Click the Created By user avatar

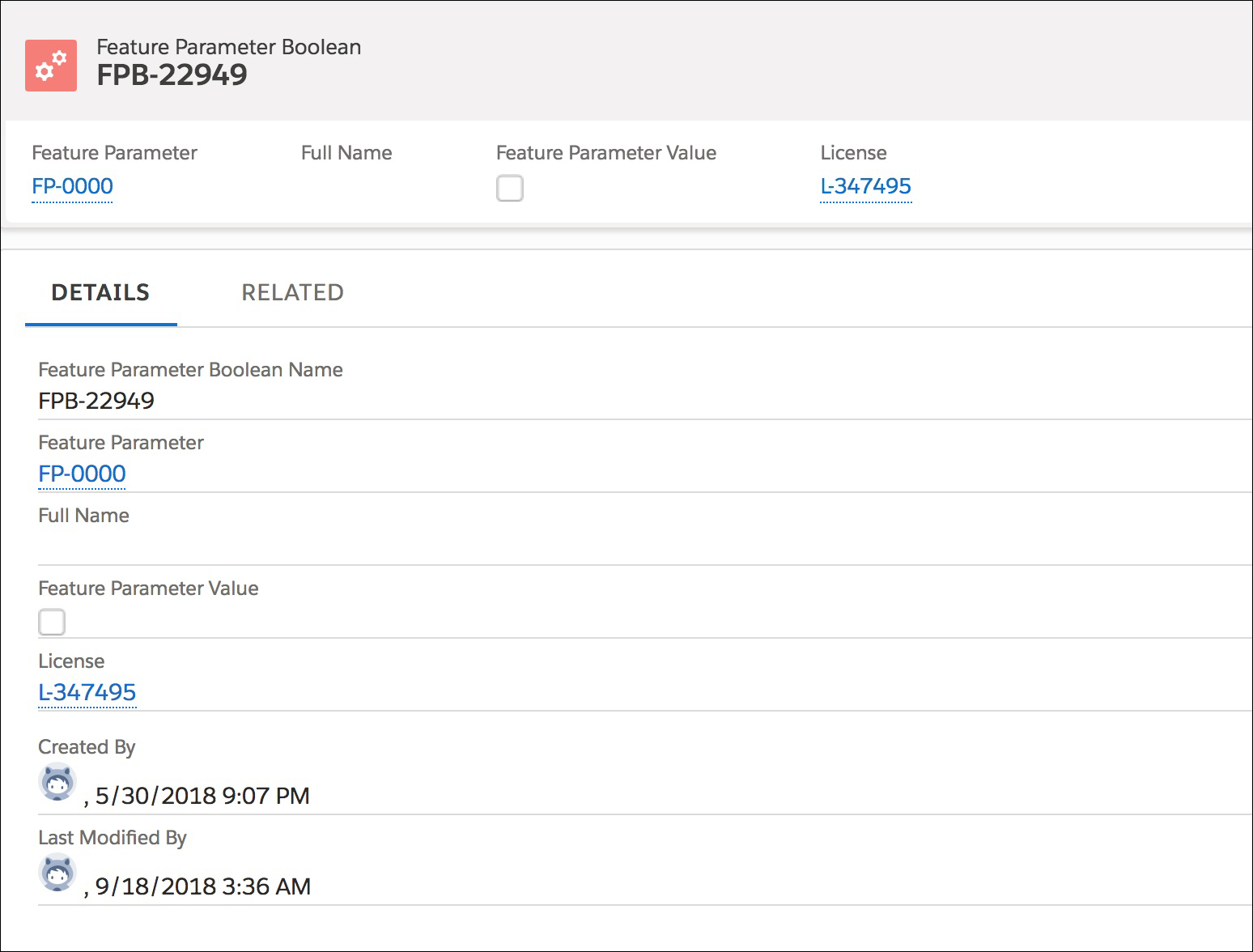(x=57, y=782)
